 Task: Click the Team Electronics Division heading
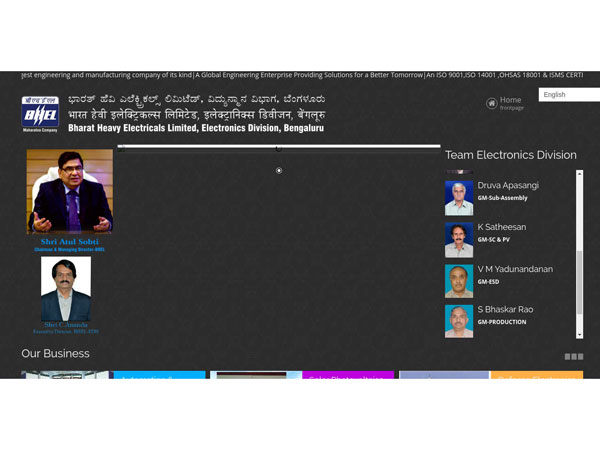[x=510, y=155]
